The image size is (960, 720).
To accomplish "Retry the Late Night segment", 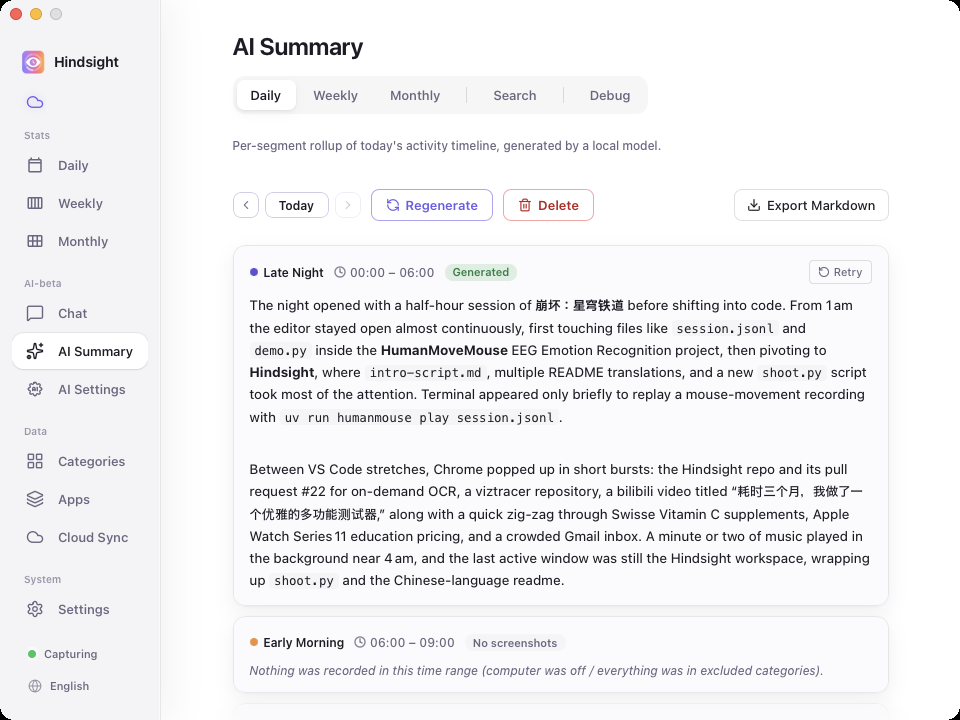I will point(840,272).
